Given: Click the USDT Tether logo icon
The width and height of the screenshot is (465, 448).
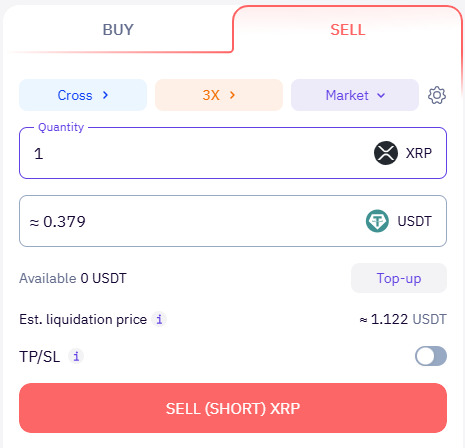Looking at the screenshot, I should coord(377,221).
